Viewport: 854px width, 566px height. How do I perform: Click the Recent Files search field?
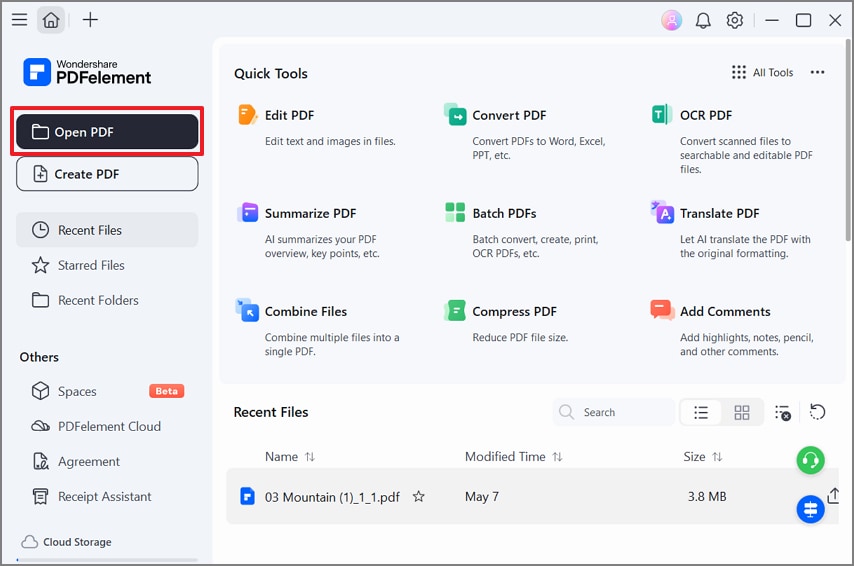[x=614, y=412]
